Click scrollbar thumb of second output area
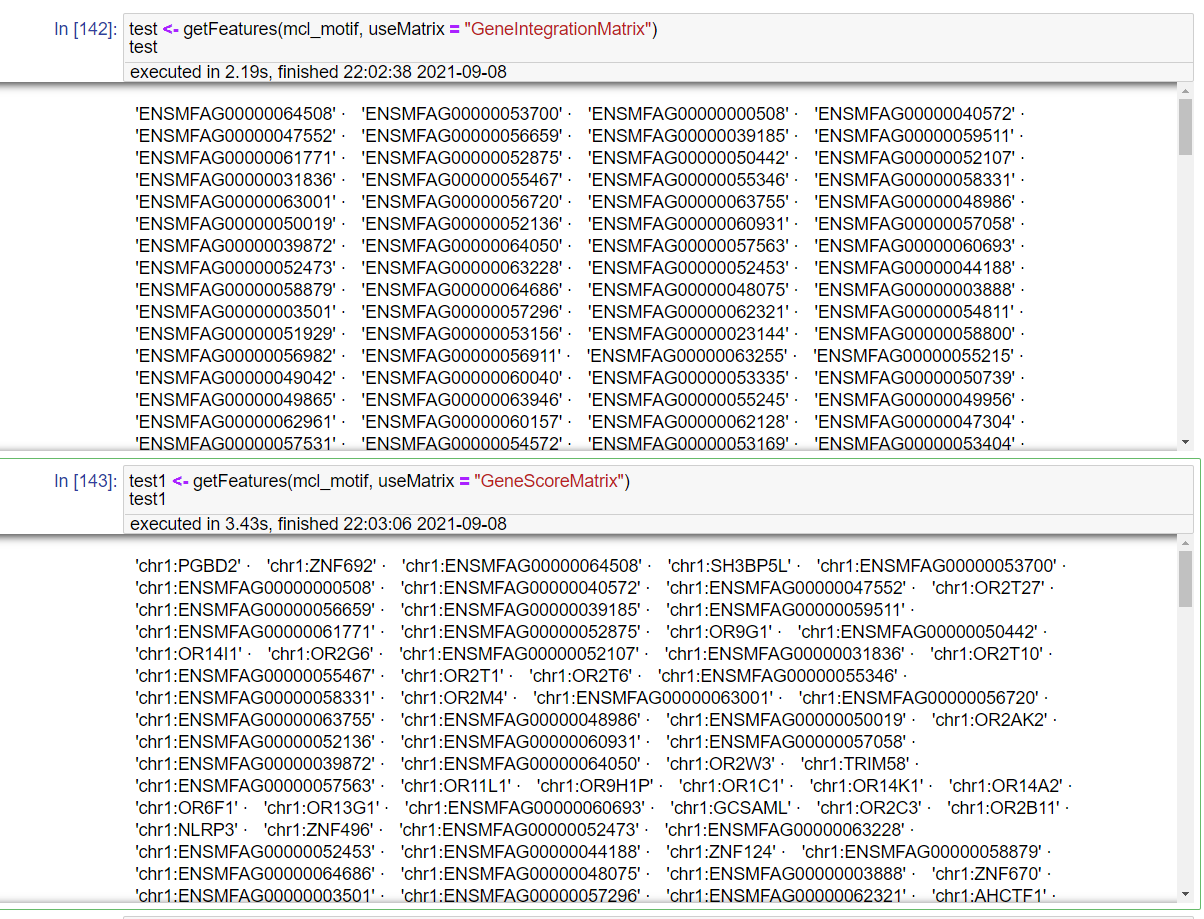1204x919 pixels. tap(1185, 579)
